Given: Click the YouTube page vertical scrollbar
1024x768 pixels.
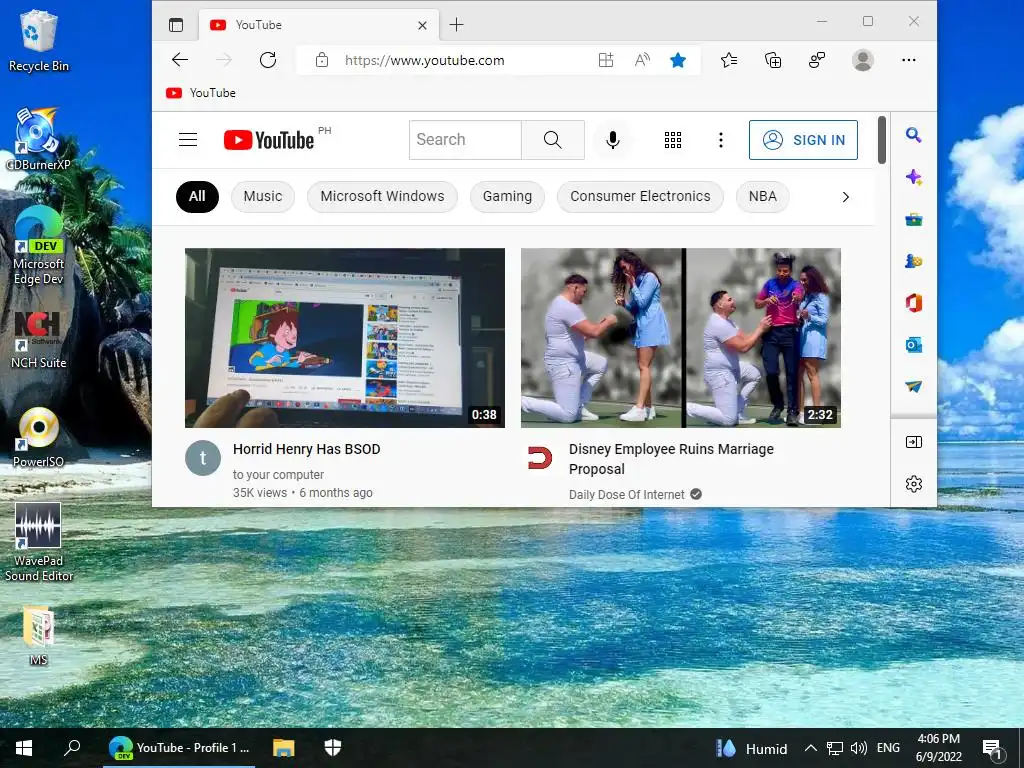Looking at the screenshot, I should coord(882,140).
